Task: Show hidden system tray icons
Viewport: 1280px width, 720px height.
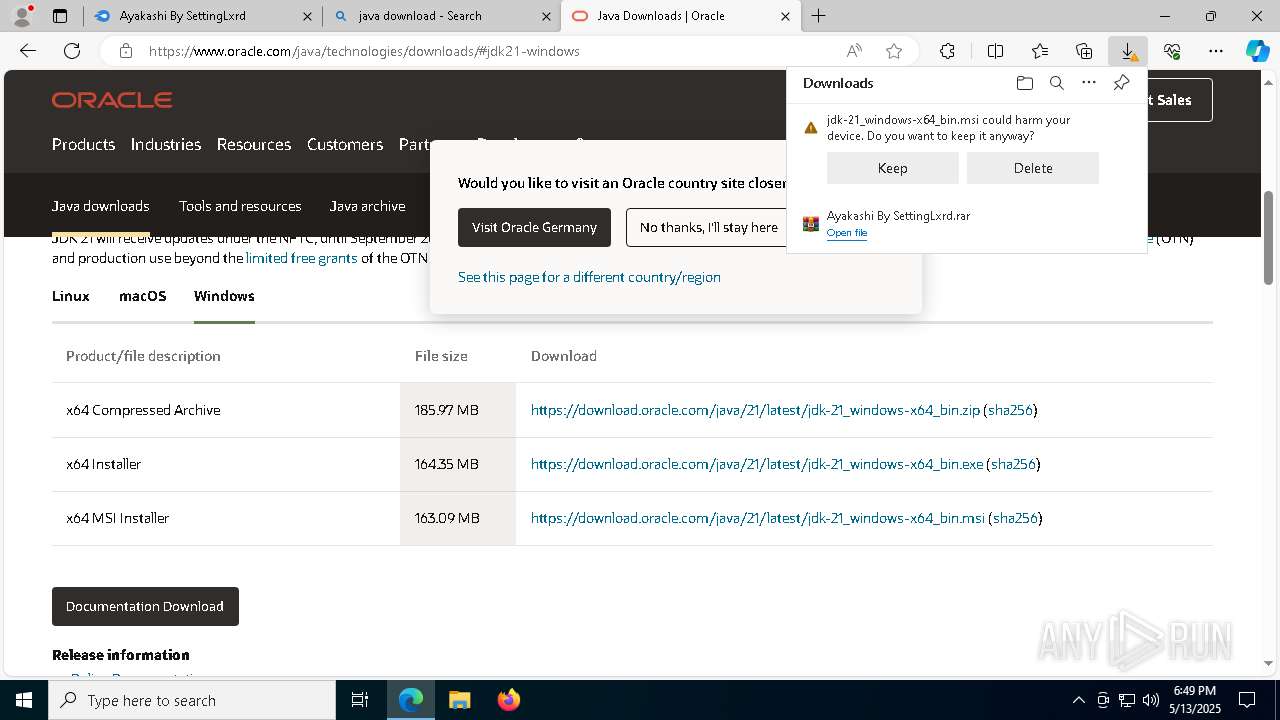Action: tap(1078, 700)
